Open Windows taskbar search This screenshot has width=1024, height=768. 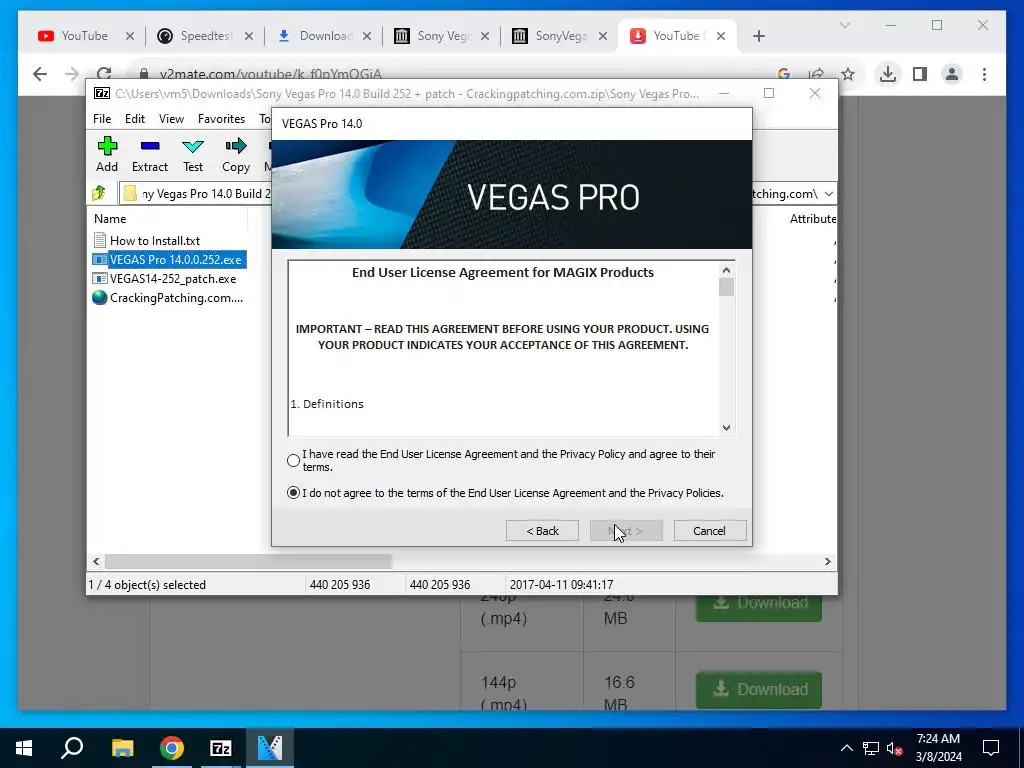point(72,748)
